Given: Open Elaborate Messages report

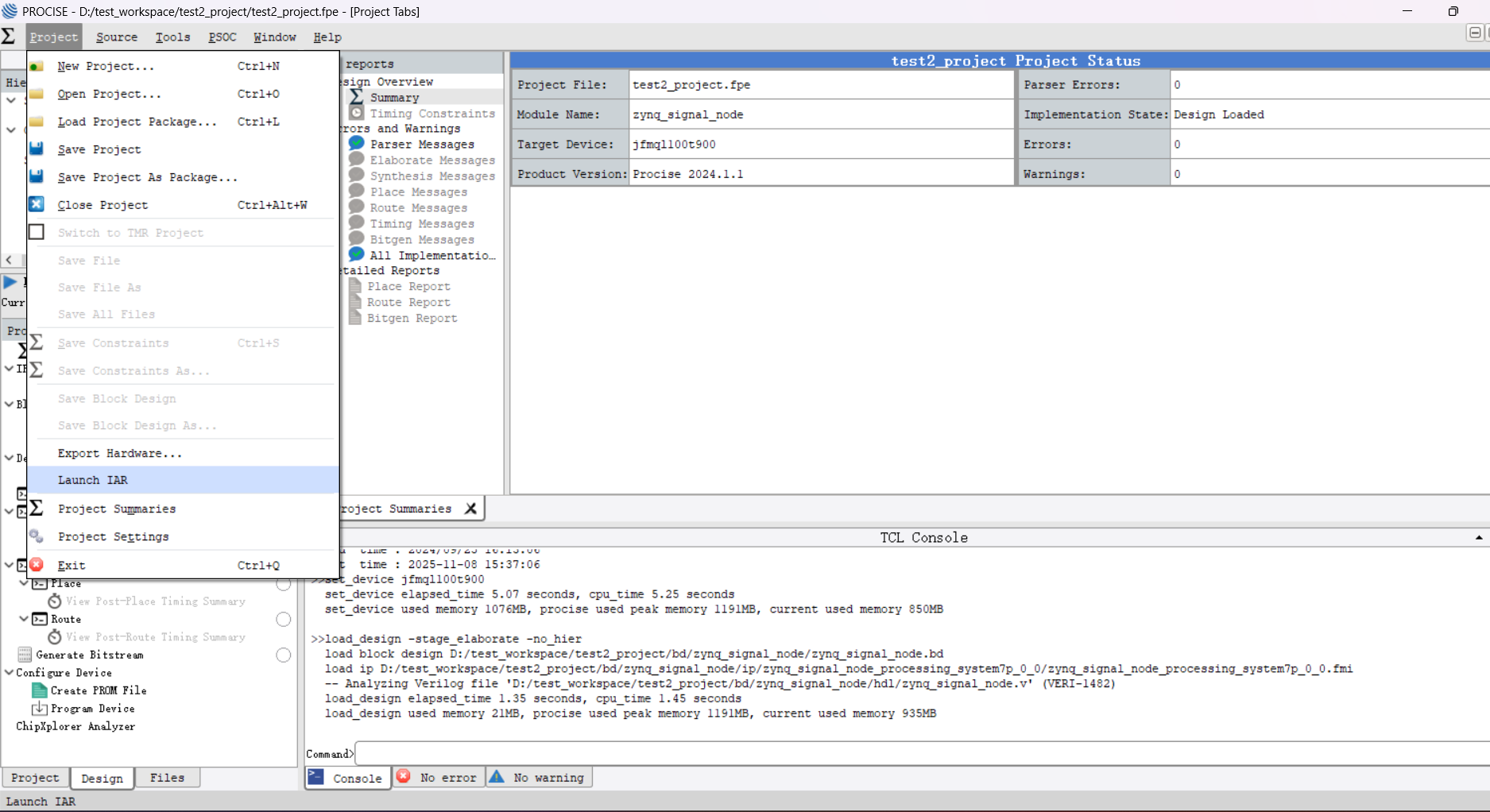Looking at the screenshot, I should point(432,160).
